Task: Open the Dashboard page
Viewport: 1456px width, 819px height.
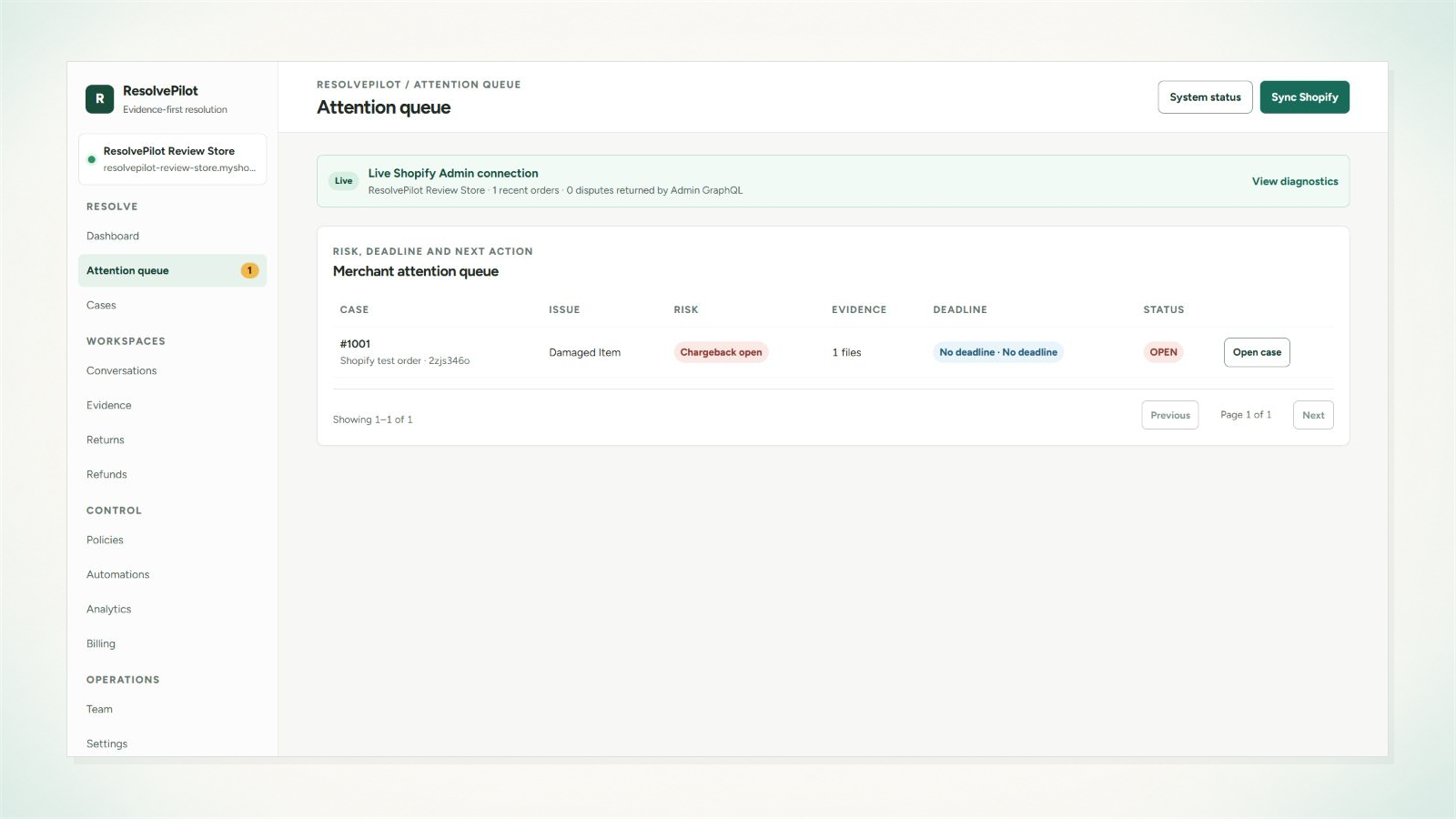Action: (113, 236)
